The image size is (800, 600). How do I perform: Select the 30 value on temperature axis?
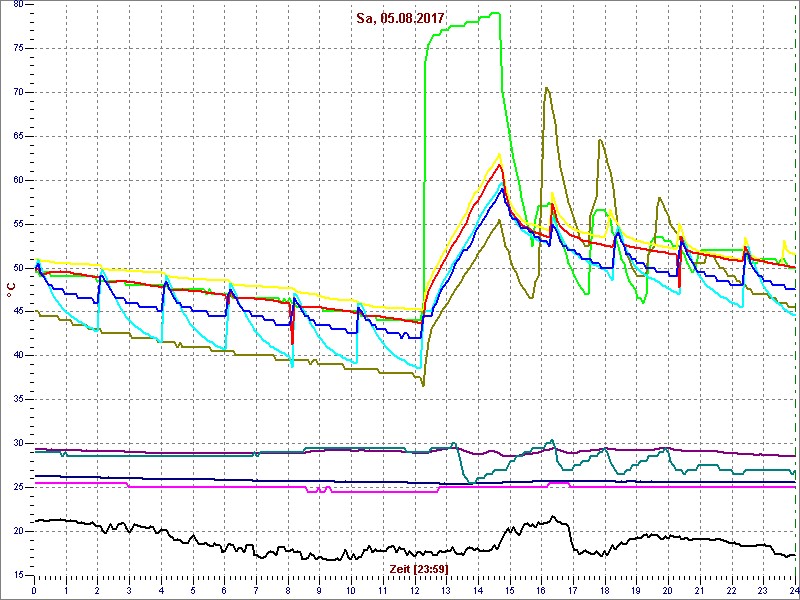(x=17, y=443)
